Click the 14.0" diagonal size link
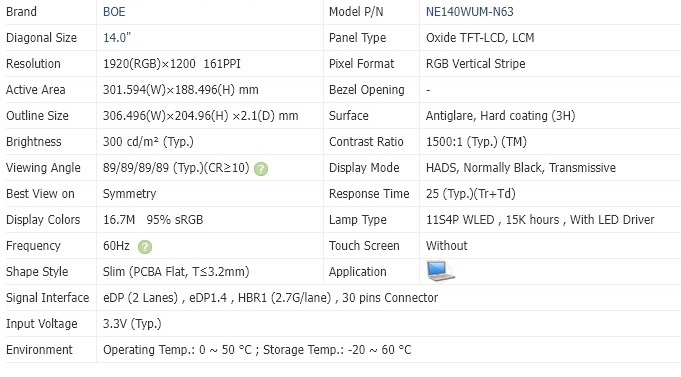 (x=116, y=38)
